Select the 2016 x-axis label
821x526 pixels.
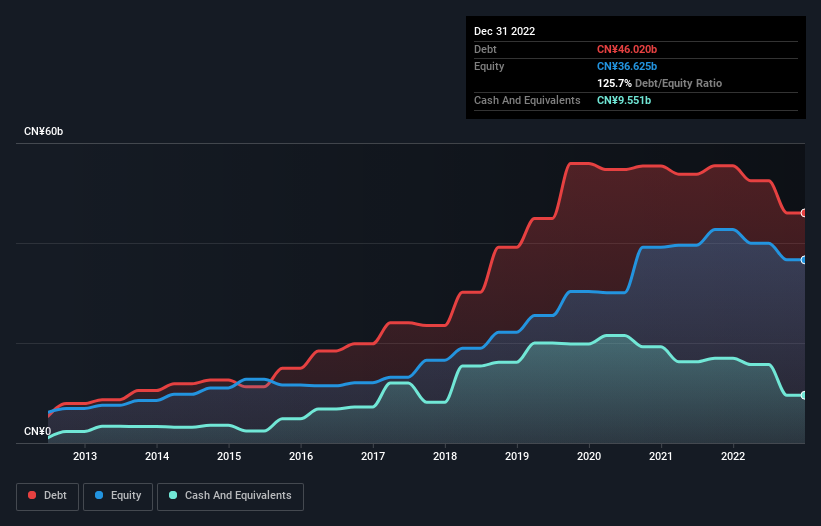(301, 456)
